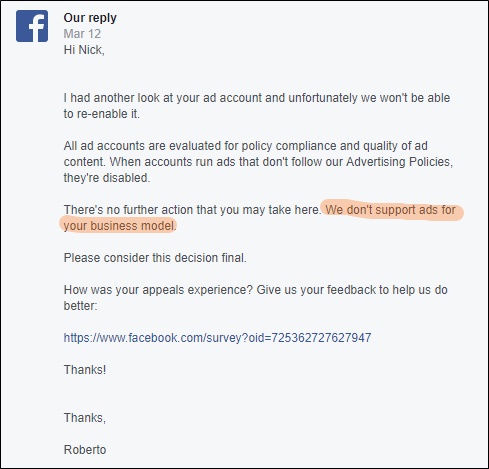This screenshot has width=489, height=469.
Task: Click the 'Mar 12' message date
Action: (82, 34)
